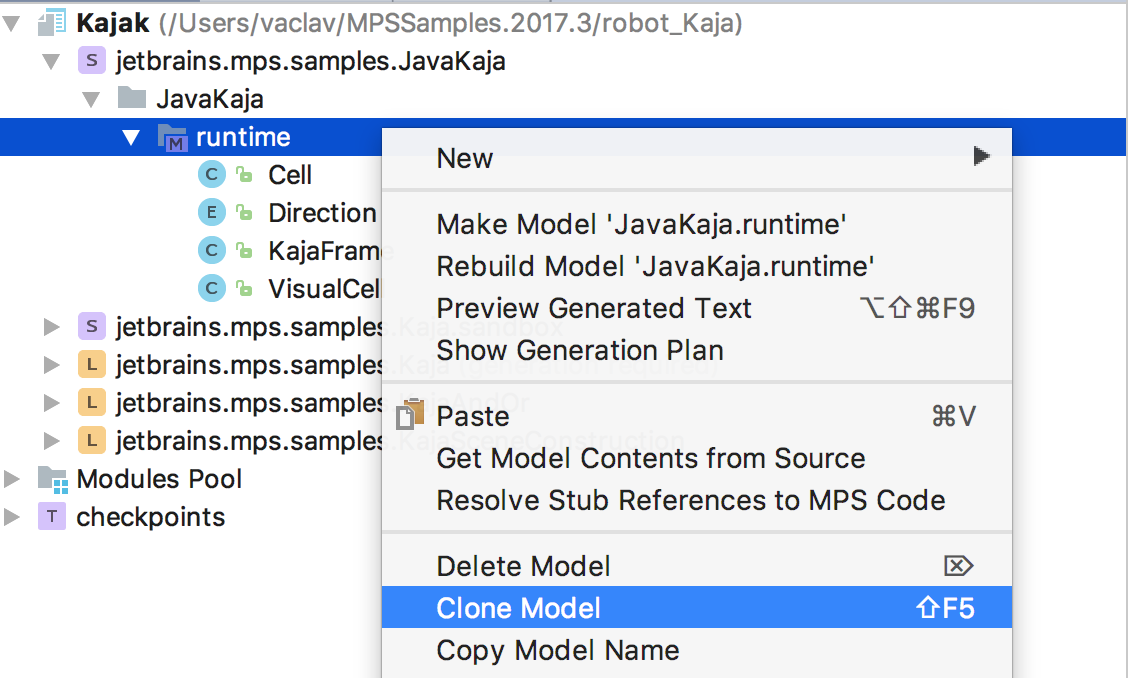The width and height of the screenshot is (1128, 678).
Task: Click the language L icon for KajaAndOr
Action: pos(91,402)
